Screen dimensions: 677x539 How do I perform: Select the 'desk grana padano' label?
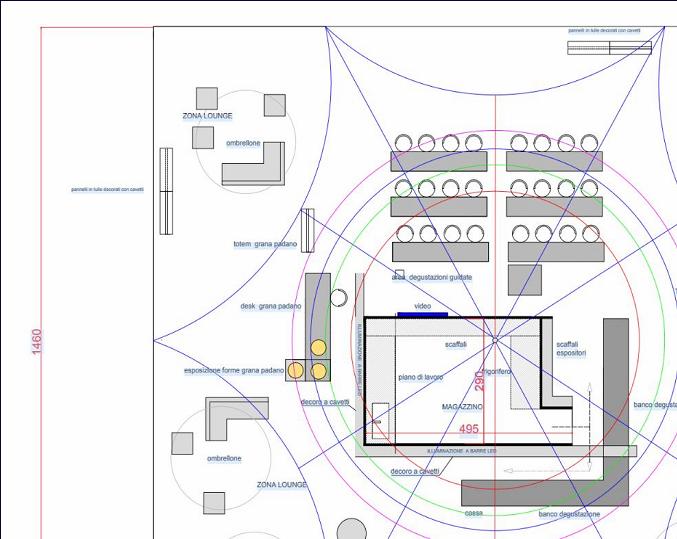(x=270, y=306)
